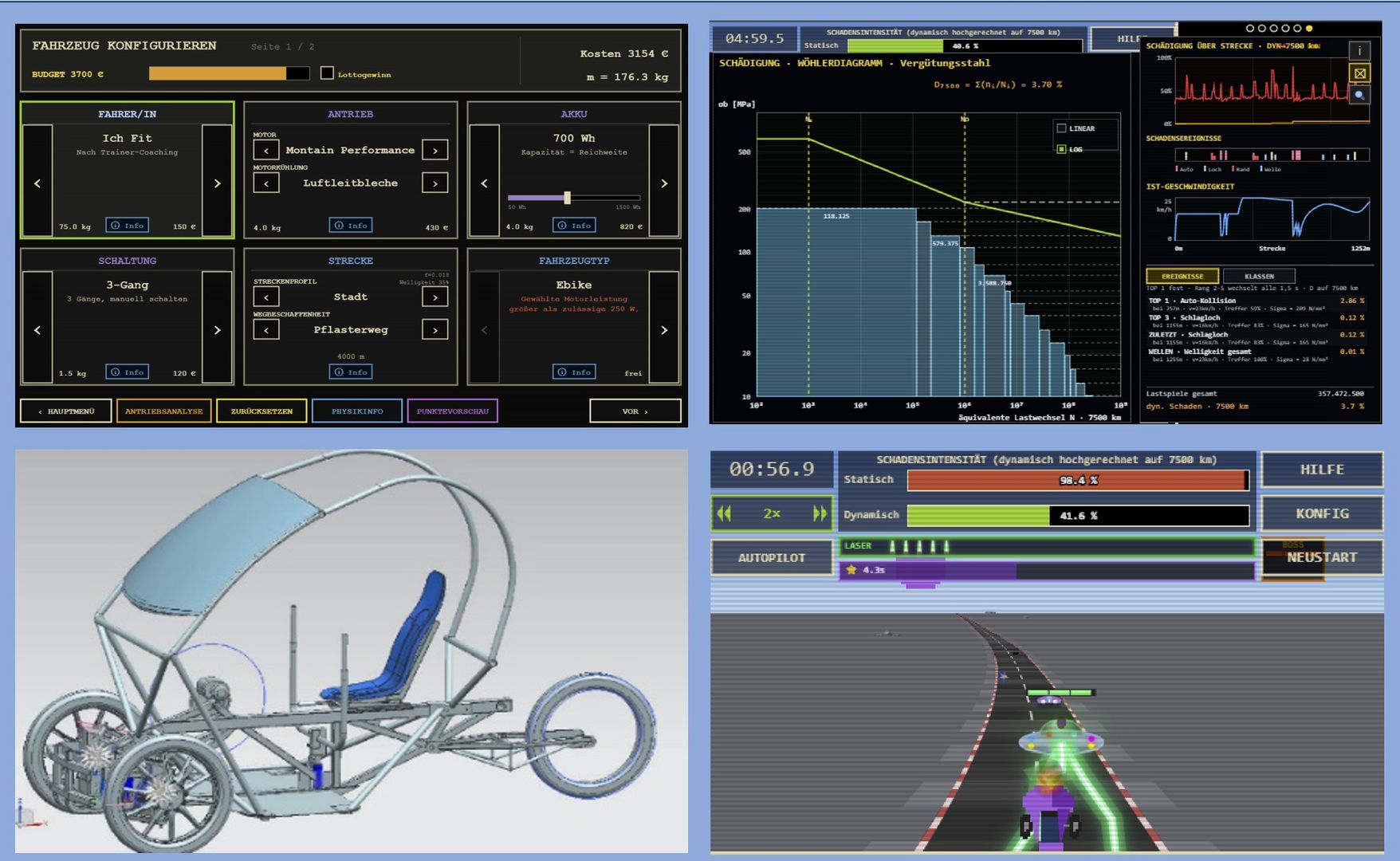
Task: Open Info for the Fahrer/in card
Action: (128, 226)
